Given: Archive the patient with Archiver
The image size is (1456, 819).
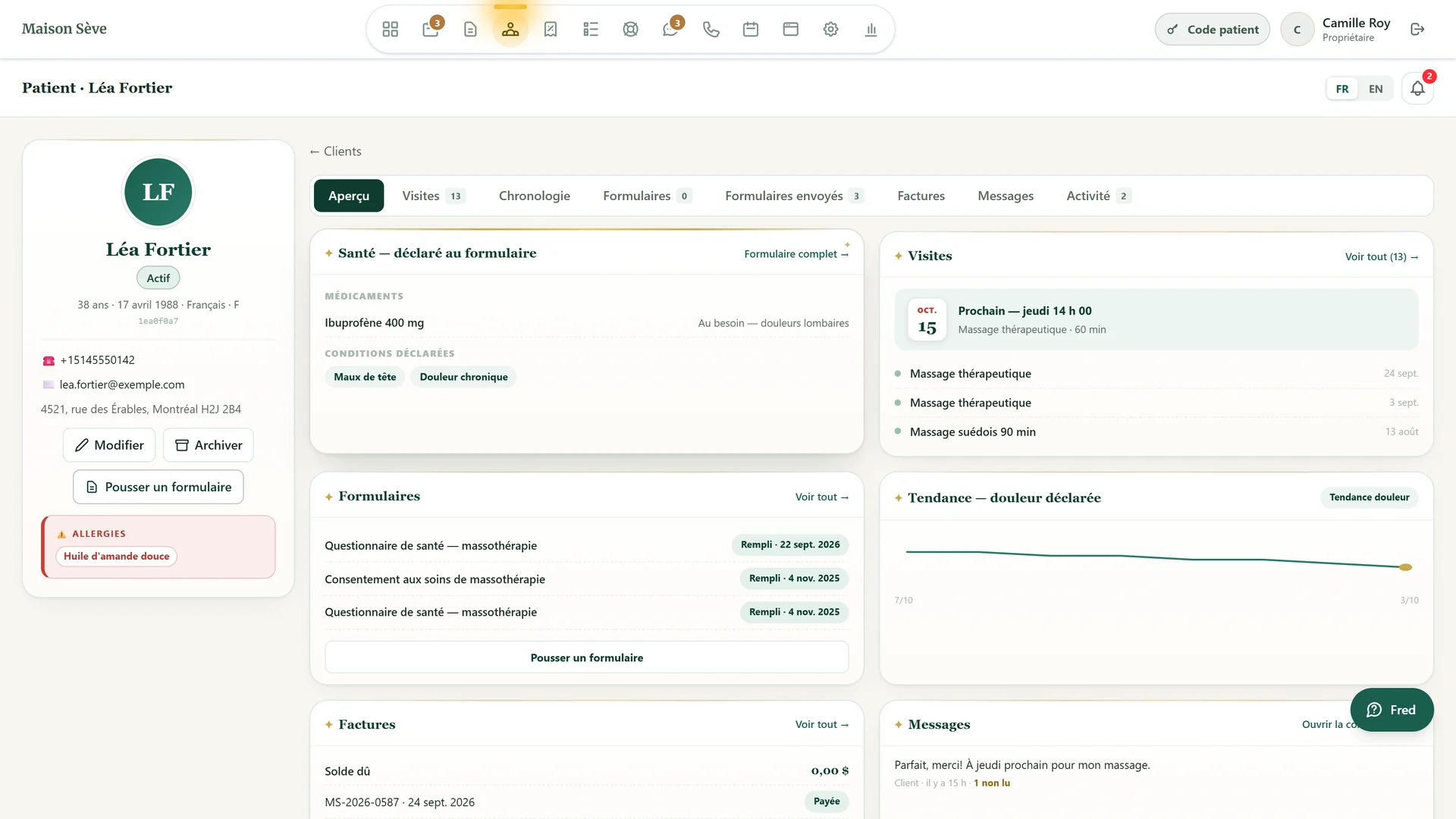Looking at the screenshot, I should [x=209, y=445].
